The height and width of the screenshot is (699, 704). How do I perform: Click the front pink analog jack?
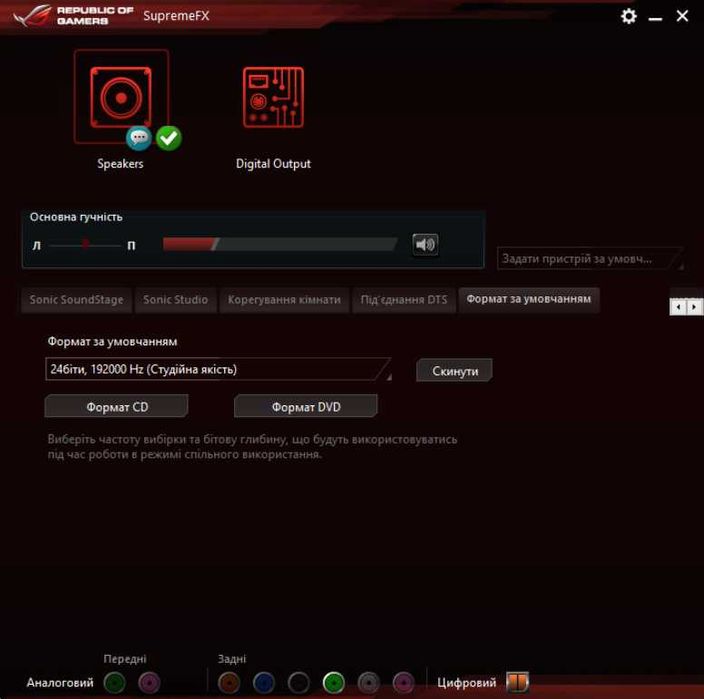click(149, 683)
